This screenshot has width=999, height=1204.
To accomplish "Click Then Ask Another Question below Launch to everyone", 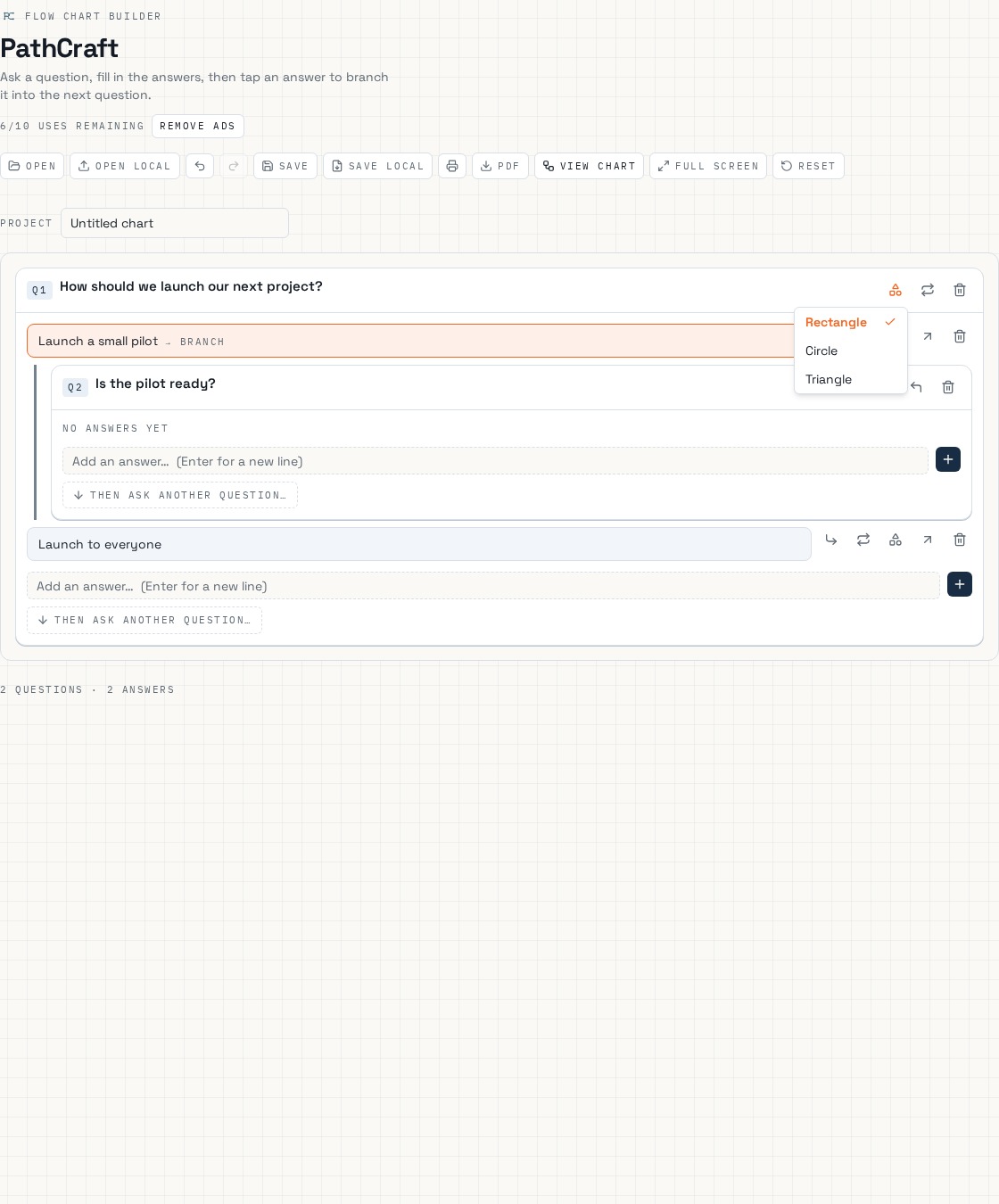I will pyautogui.click(x=144, y=620).
